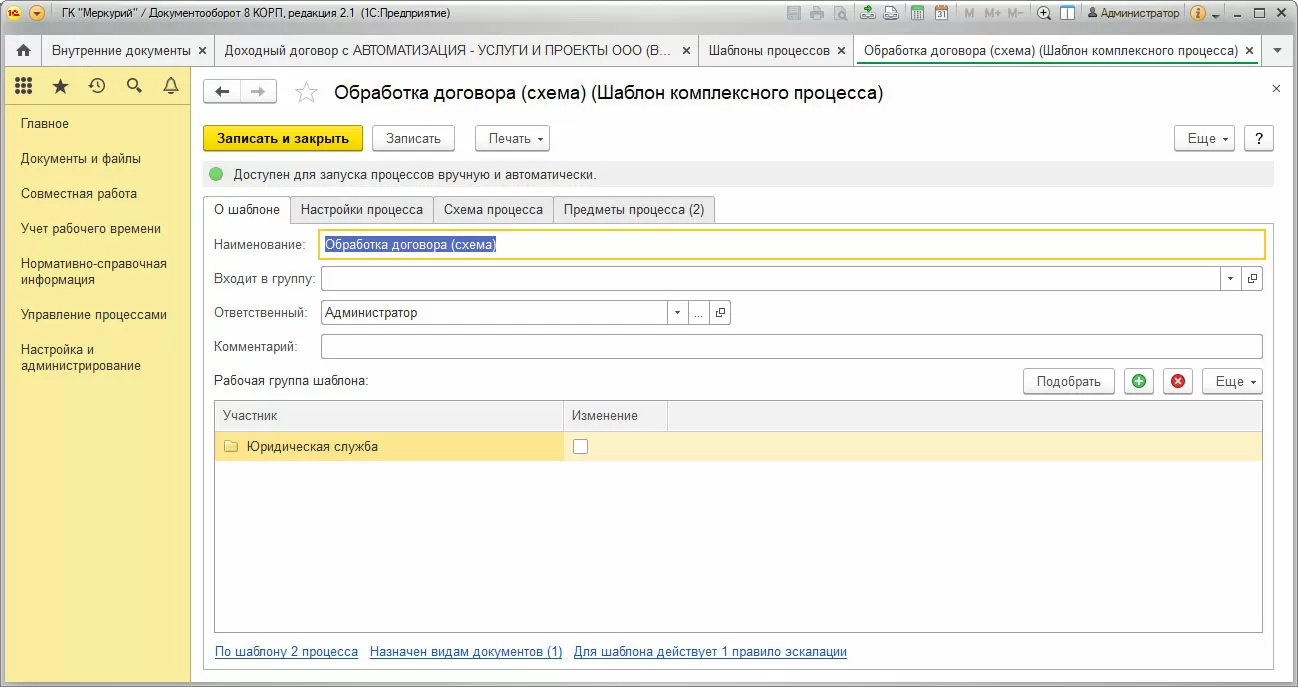Toggle Изменение checkbox for Юридическая служба
Screen dimensions: 1298x687
click(x=580, y=447)
